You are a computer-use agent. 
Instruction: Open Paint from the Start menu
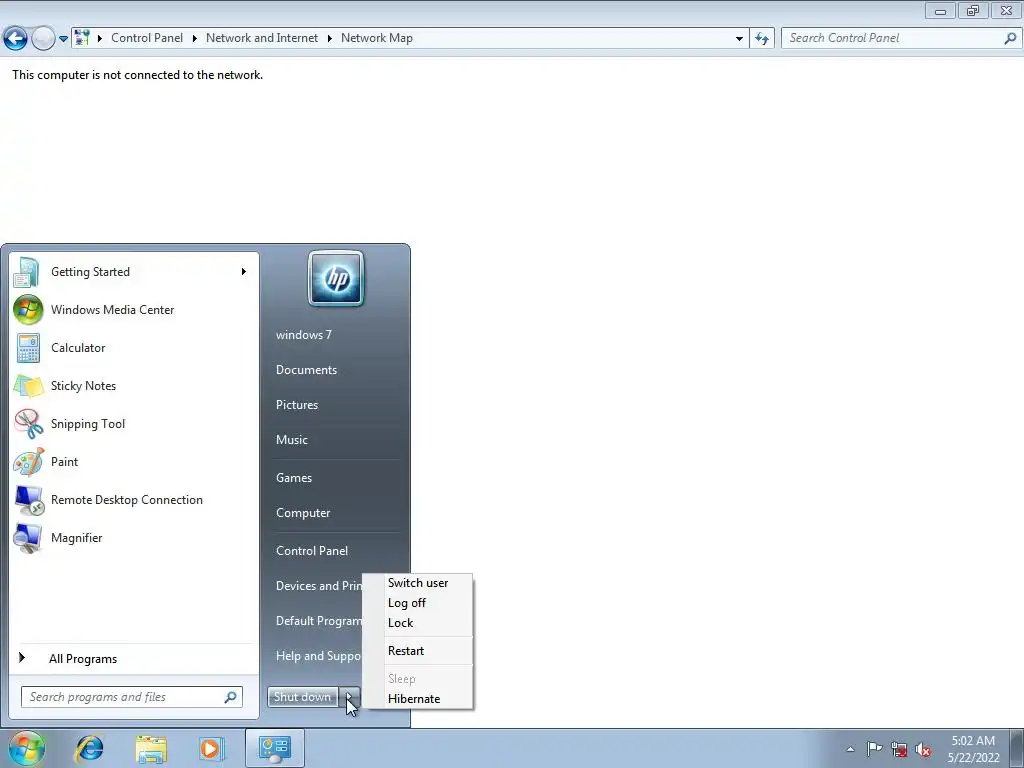[x=134, y=462]
